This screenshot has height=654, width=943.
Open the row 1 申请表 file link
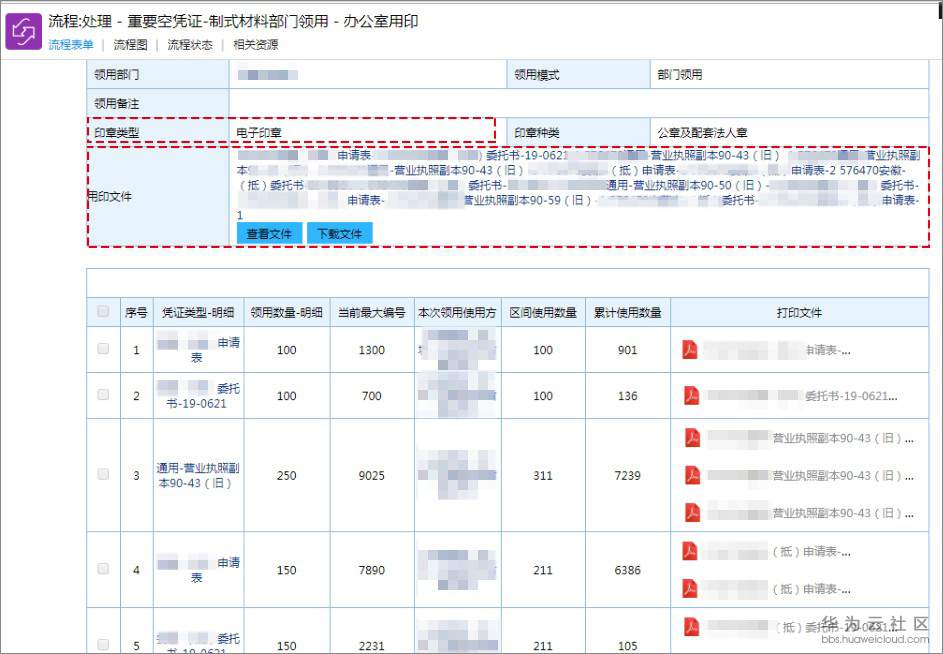[777, 350]
